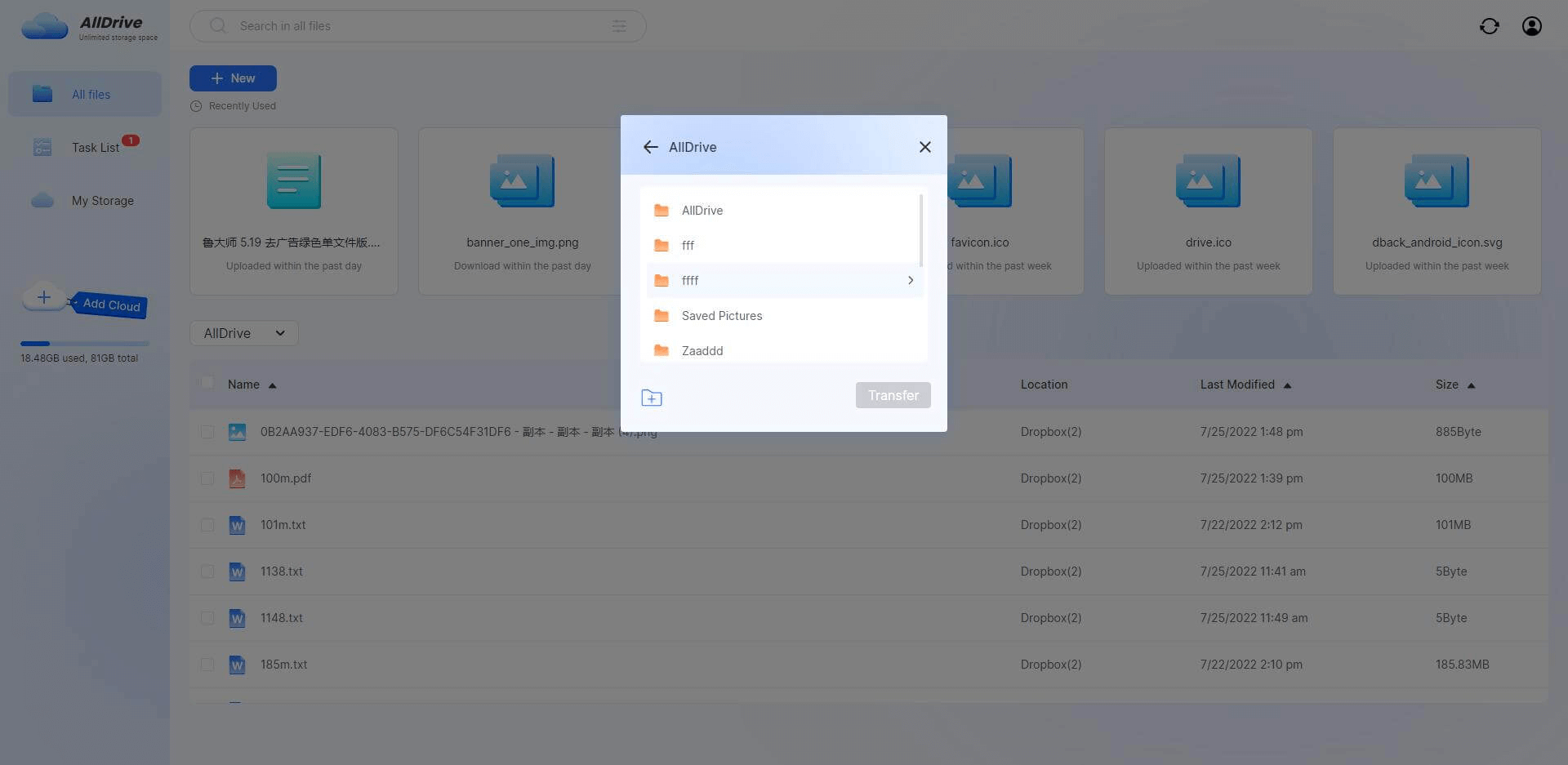
Task: Select All files in sidebar
Action: pos(85,94)
